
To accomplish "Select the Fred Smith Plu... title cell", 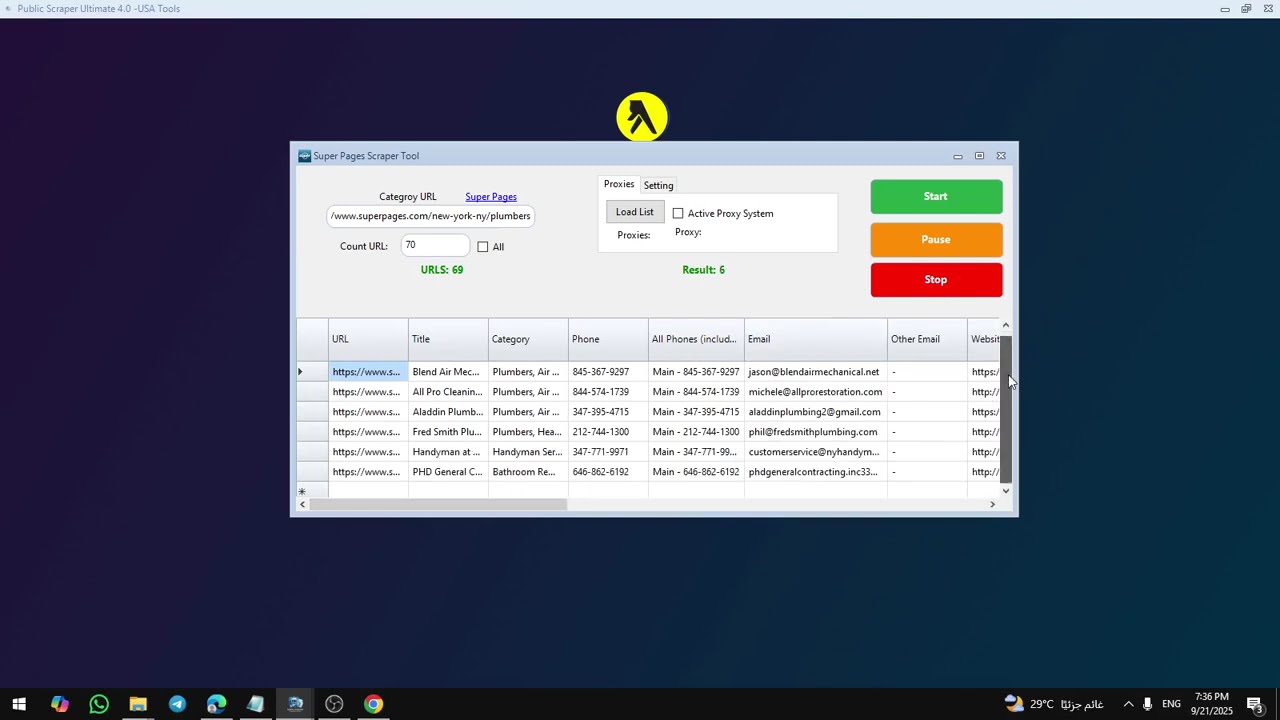I will click(x=448, y=432).
